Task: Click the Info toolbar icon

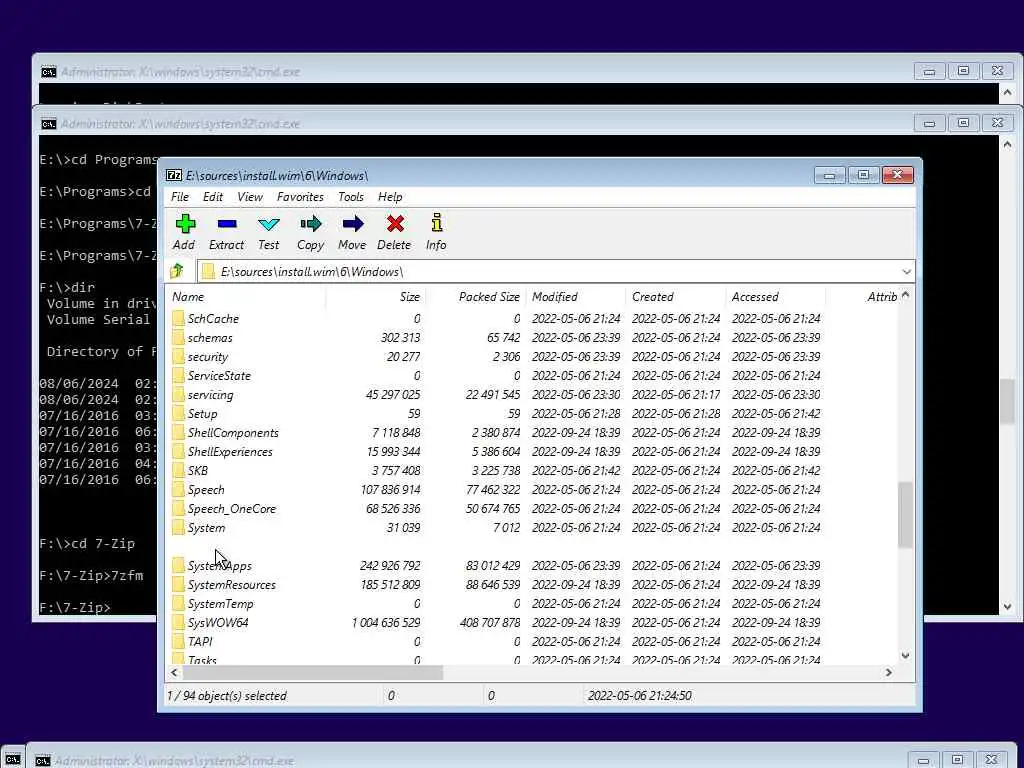Action: click(x=437, y=223)
